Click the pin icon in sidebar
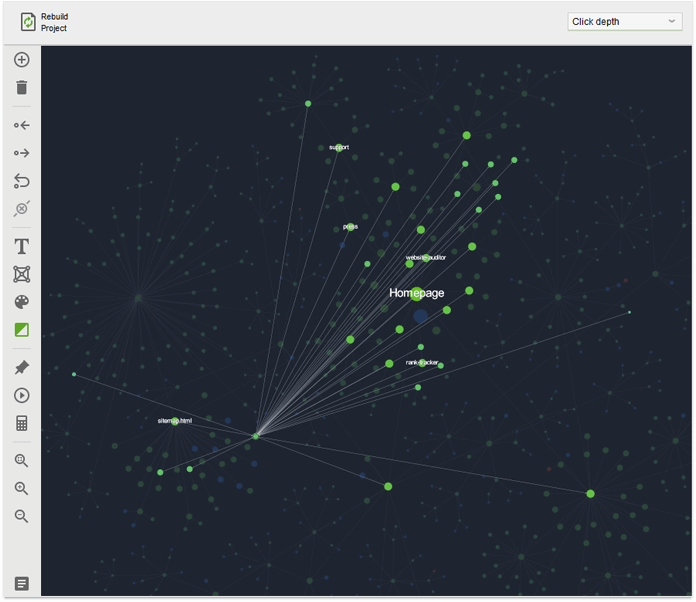 point(22,368)
